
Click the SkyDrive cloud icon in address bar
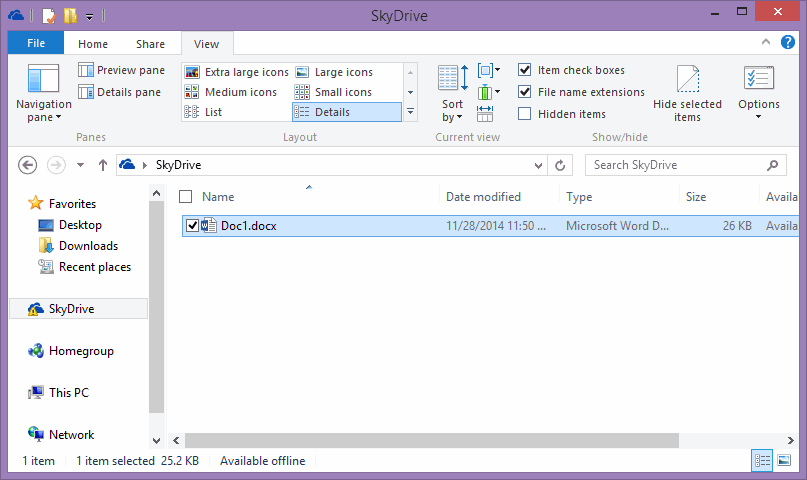[127, 165]
